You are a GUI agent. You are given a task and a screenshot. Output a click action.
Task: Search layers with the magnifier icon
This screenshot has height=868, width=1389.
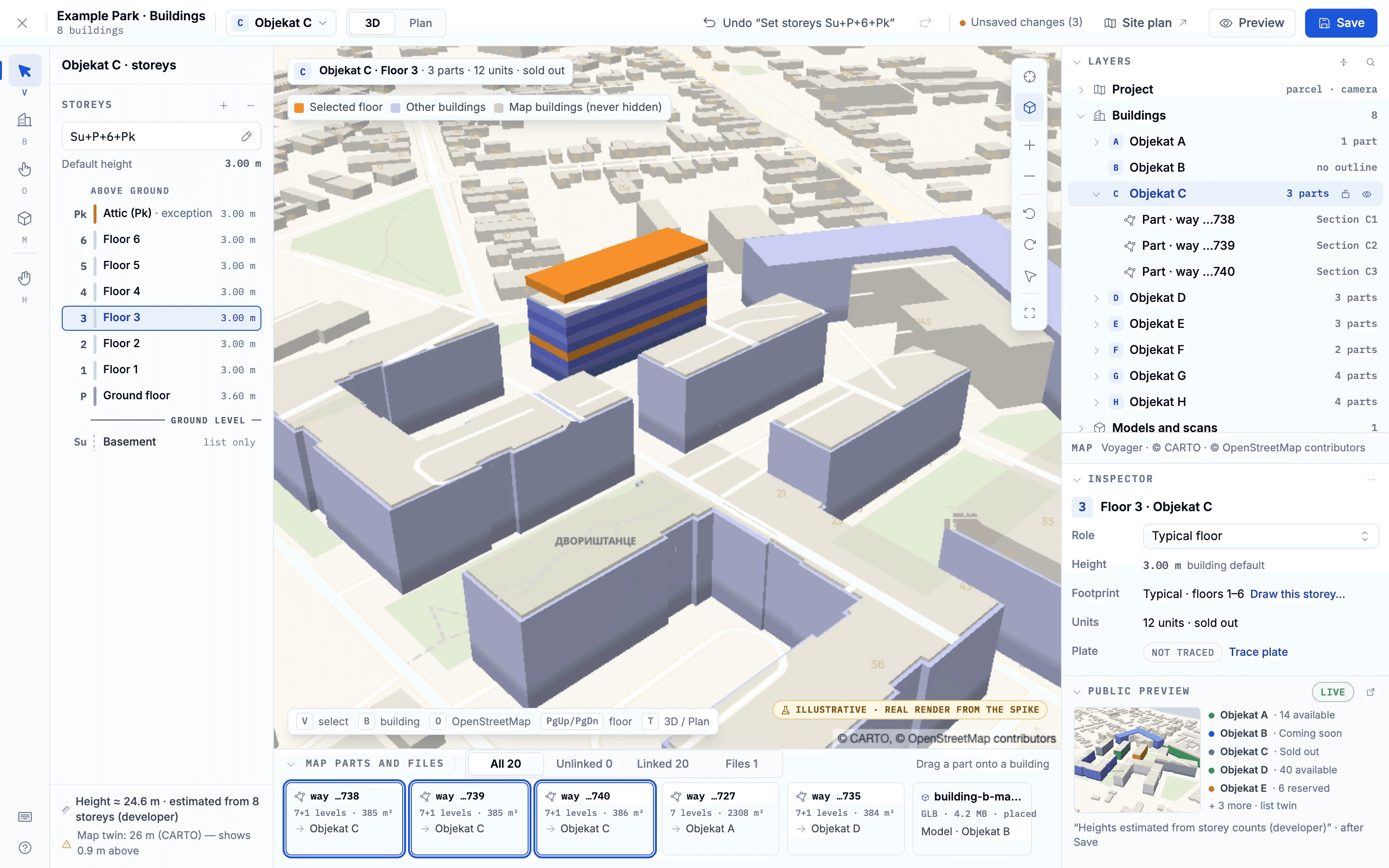[x=1370, y=62]
